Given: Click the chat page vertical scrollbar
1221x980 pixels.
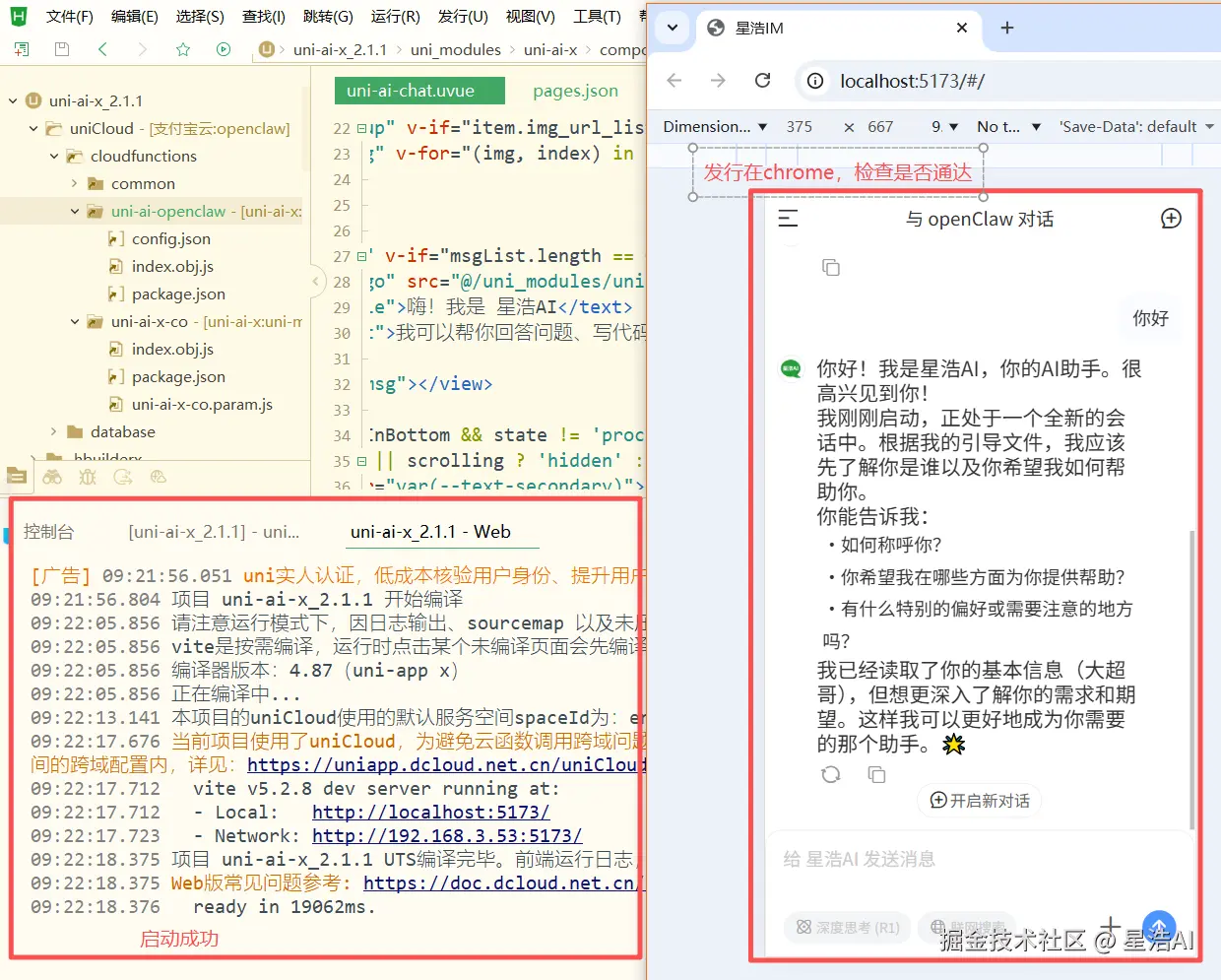Looking at the screenshot, I should coord(1192,680).
